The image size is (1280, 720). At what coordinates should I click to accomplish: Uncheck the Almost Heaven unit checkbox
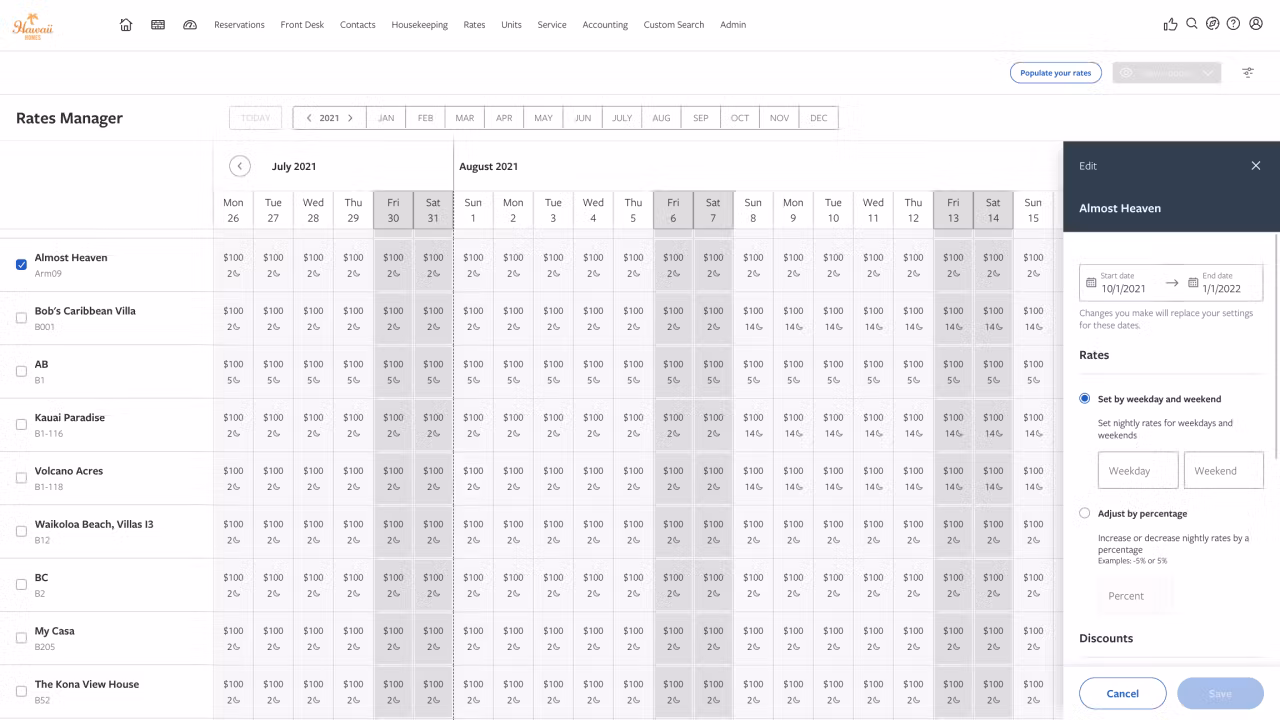21,265
